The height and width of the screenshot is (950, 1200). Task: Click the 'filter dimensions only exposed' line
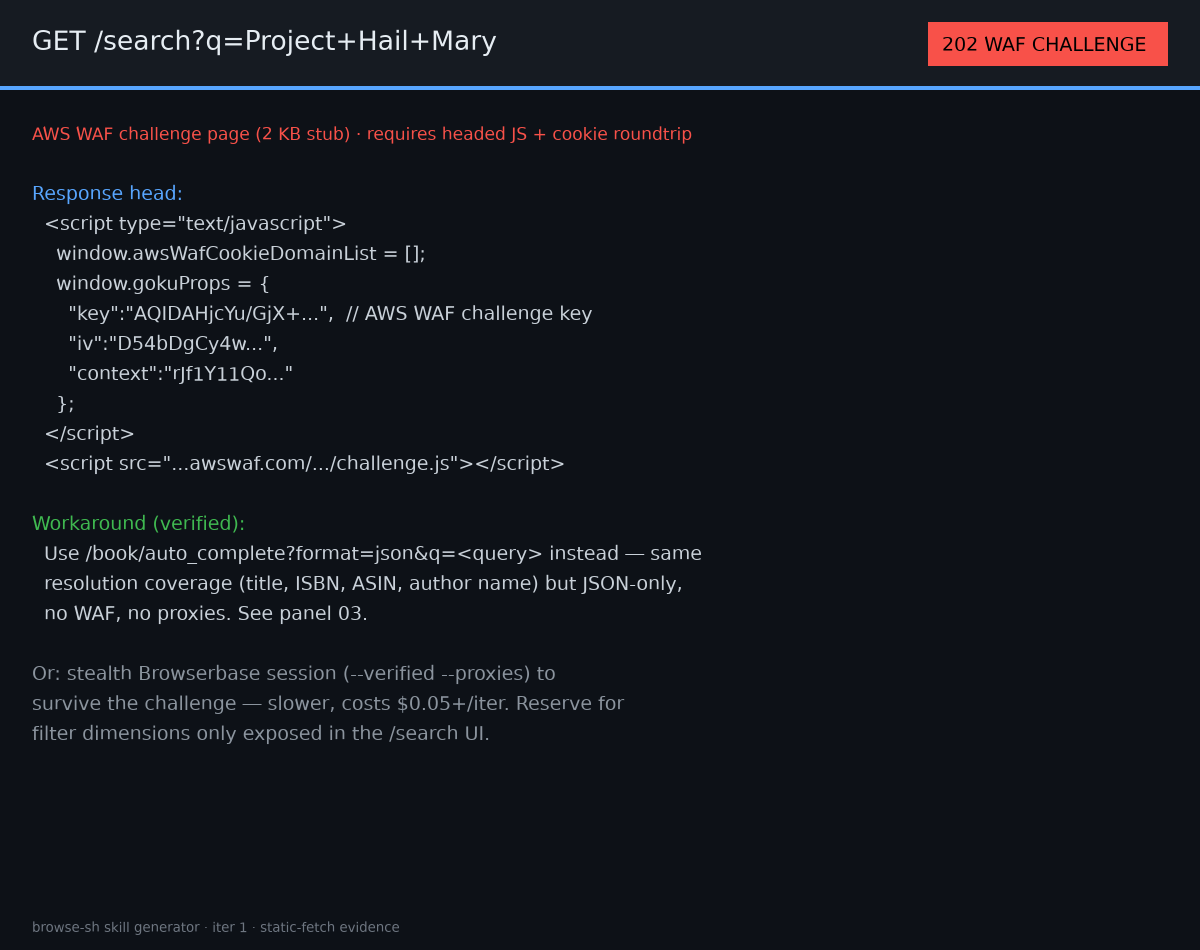tap(261, 733)
